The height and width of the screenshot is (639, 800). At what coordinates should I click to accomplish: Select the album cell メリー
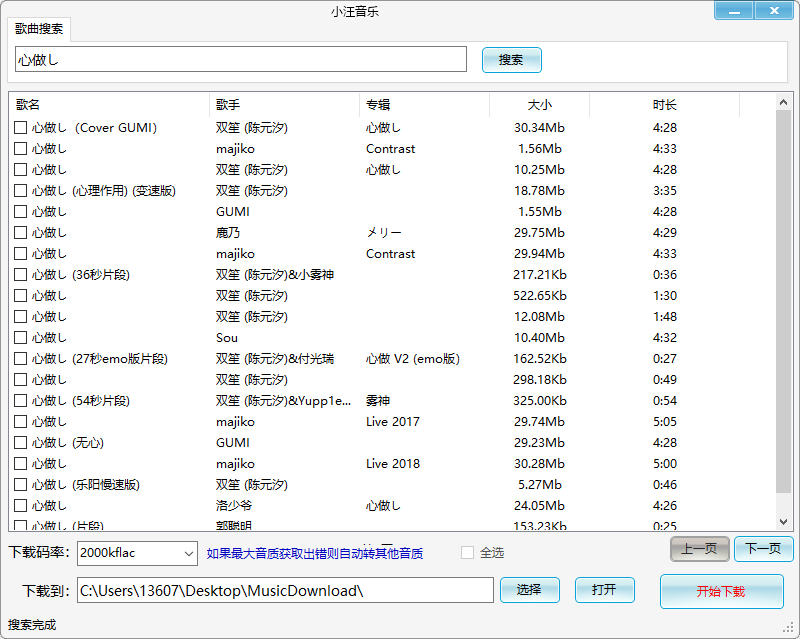tap(384, 233)
